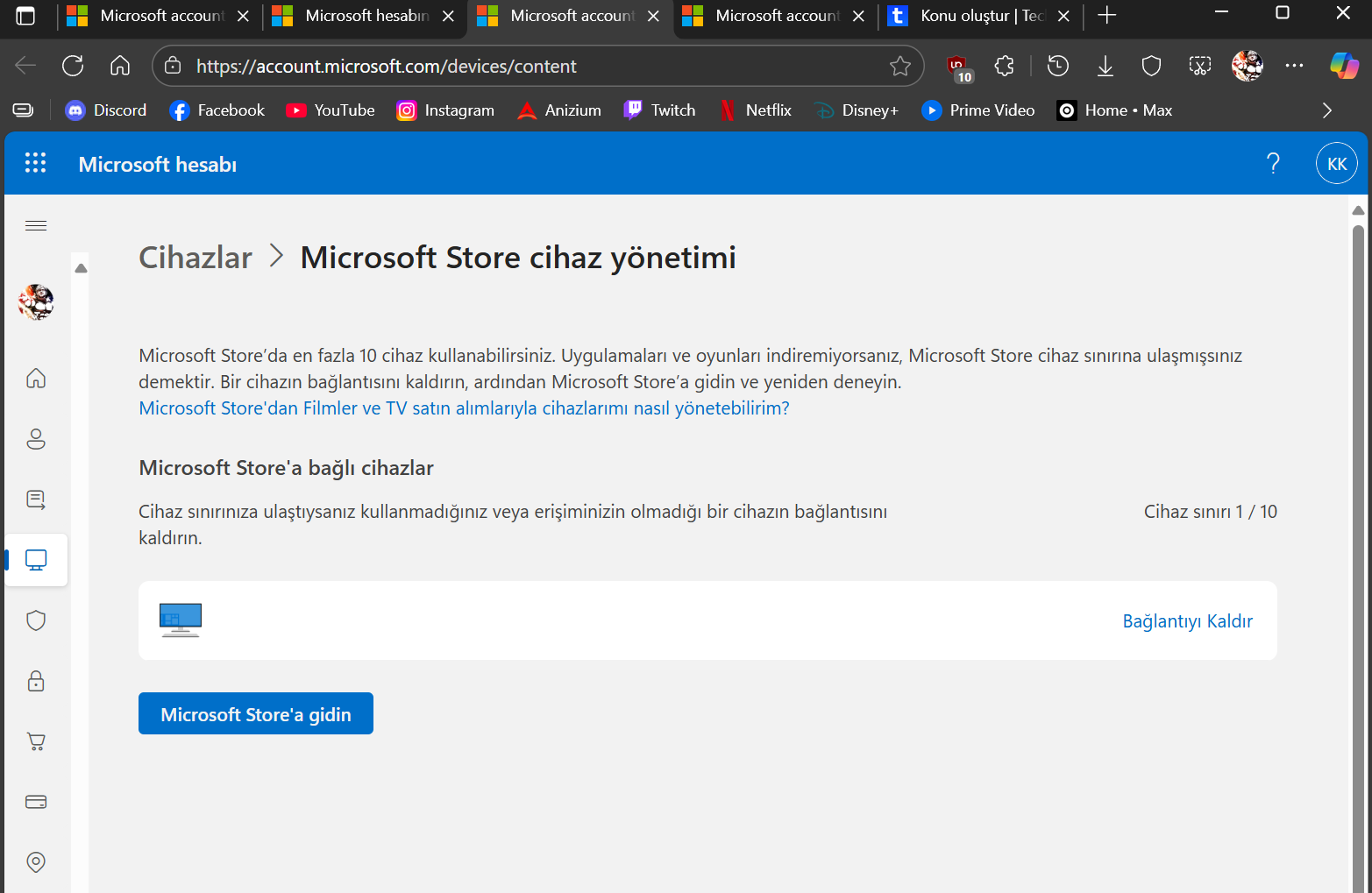Click the Cihazlar breadcrumb link

coord(195,258)
